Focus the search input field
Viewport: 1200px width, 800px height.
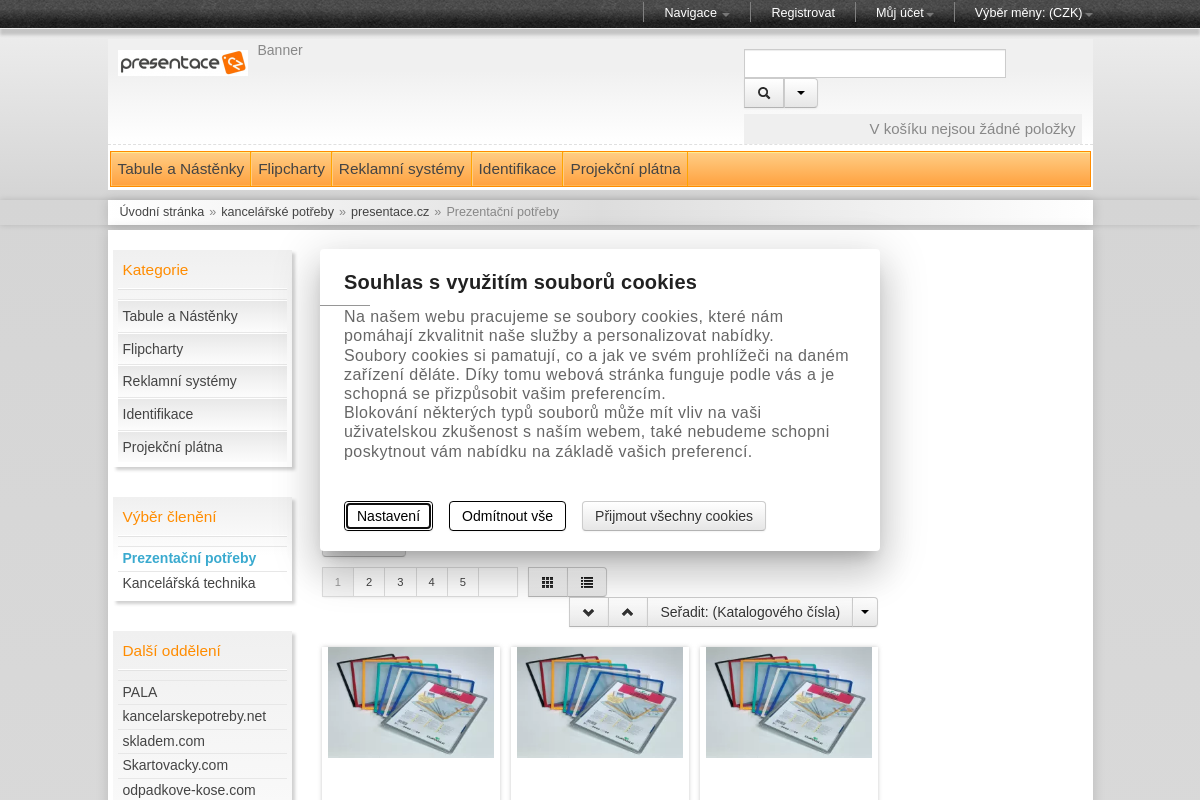click(x=875, y=63)
